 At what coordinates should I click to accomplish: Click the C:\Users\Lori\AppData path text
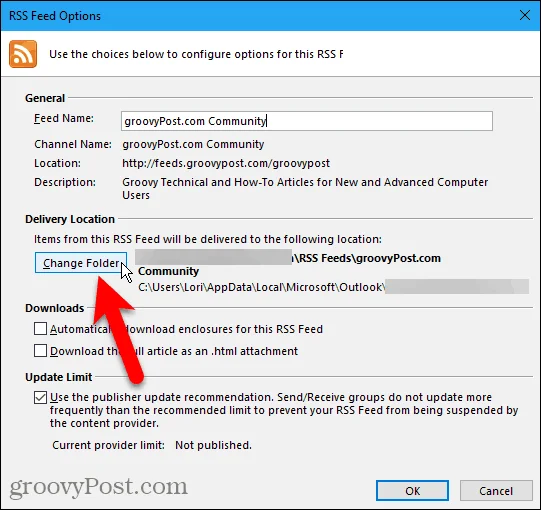pyautogui.click(x=261, y=287)
